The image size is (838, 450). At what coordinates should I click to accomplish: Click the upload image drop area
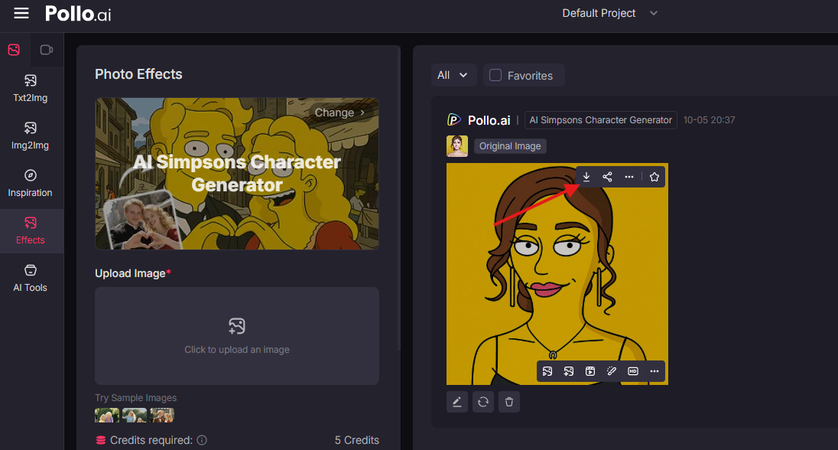point(237,335)
